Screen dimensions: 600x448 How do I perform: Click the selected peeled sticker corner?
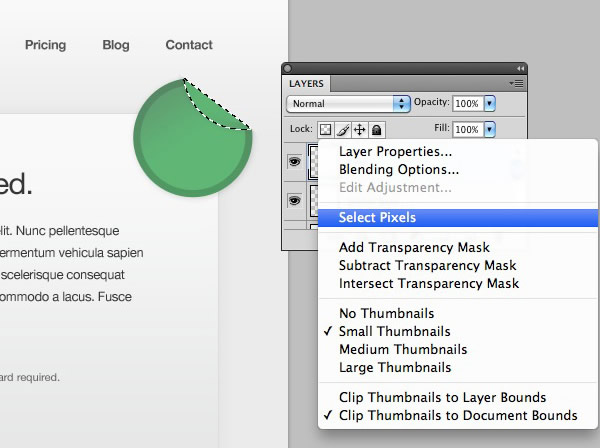point(217,109)
